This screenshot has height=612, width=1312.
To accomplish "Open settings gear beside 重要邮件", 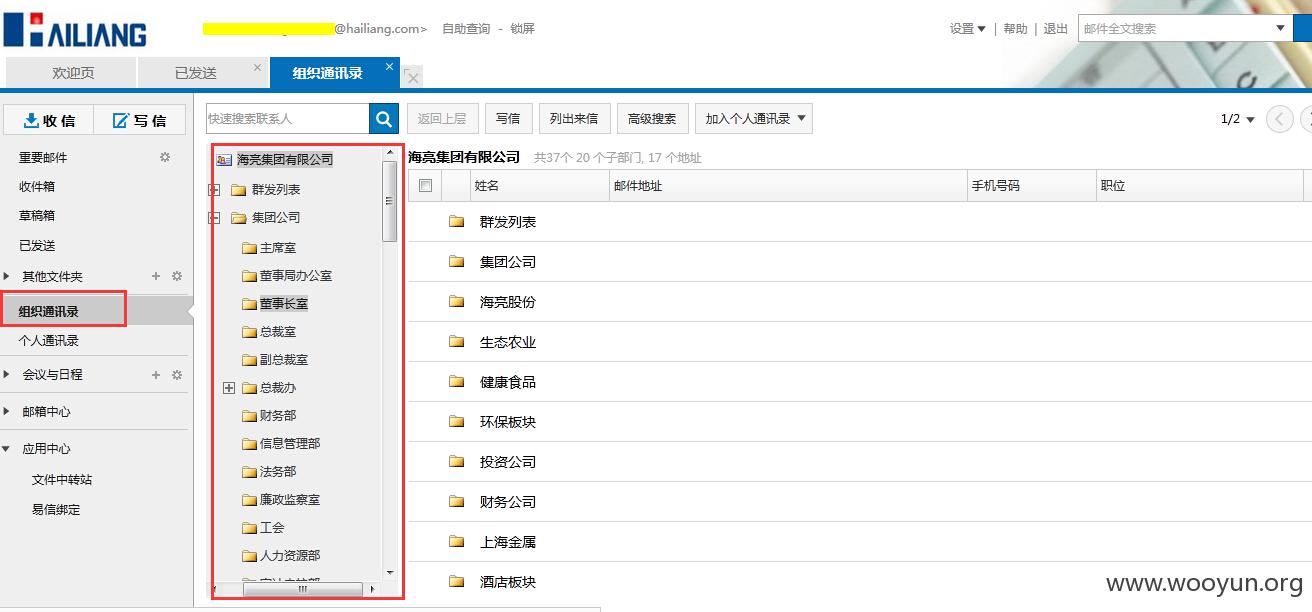I will pyautogui.click(x=165, y=157).
